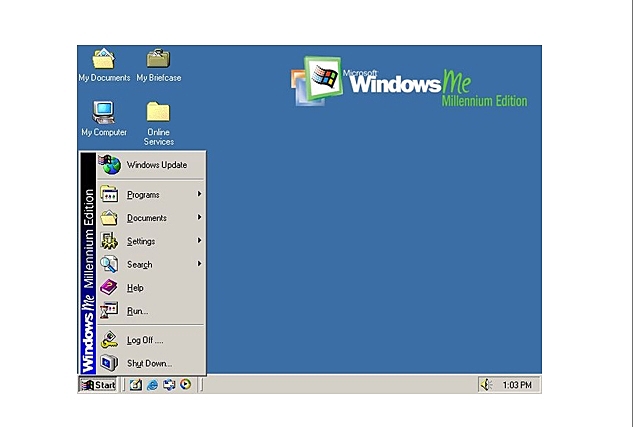Choose Run... menu entry
This screenshot has width=633, height=427.
coord(151,311)
